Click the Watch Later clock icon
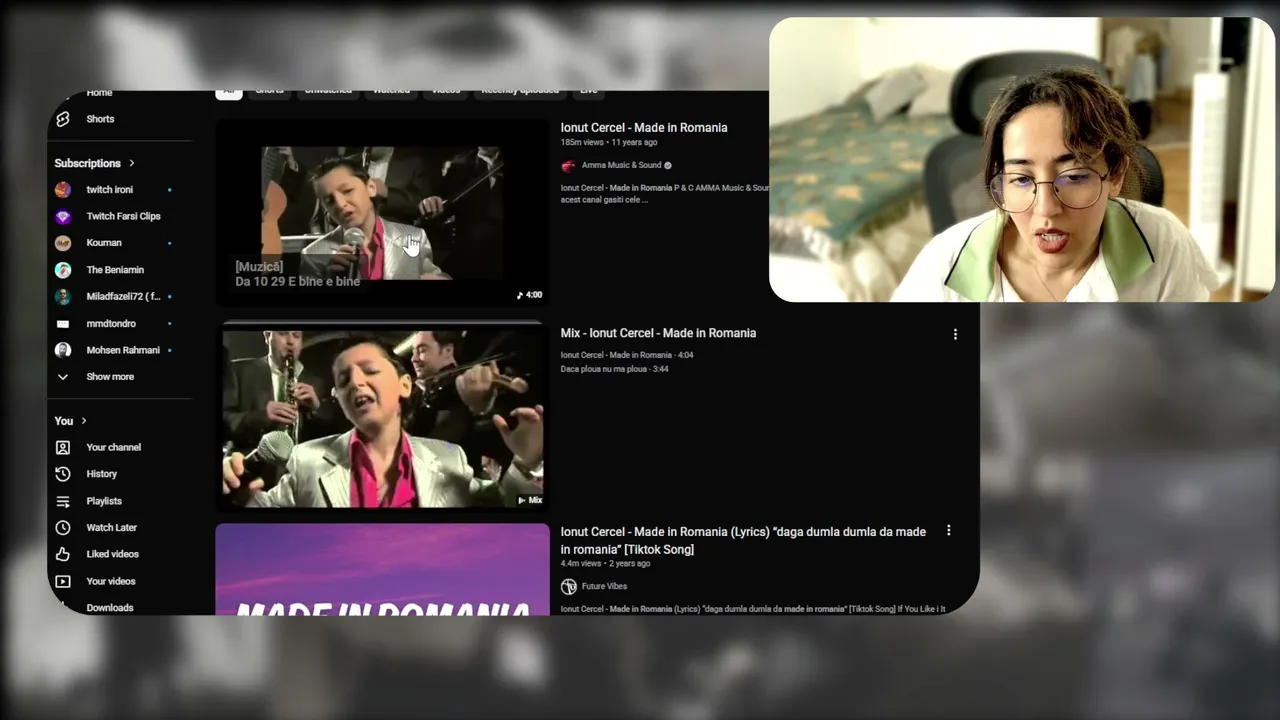This screenshot has height=720, width=1280. coord(63,527)
